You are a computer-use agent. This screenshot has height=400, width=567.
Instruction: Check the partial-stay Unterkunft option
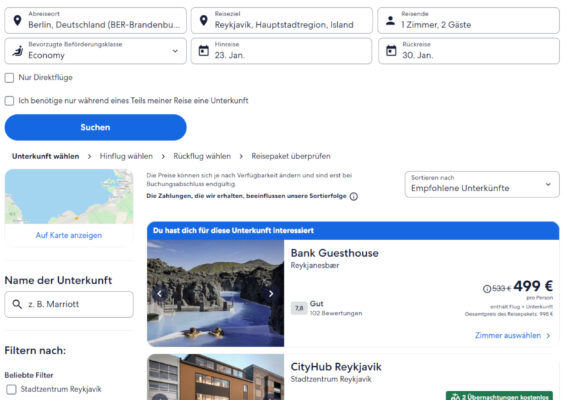pyautogui.click(x=9, y=101)
